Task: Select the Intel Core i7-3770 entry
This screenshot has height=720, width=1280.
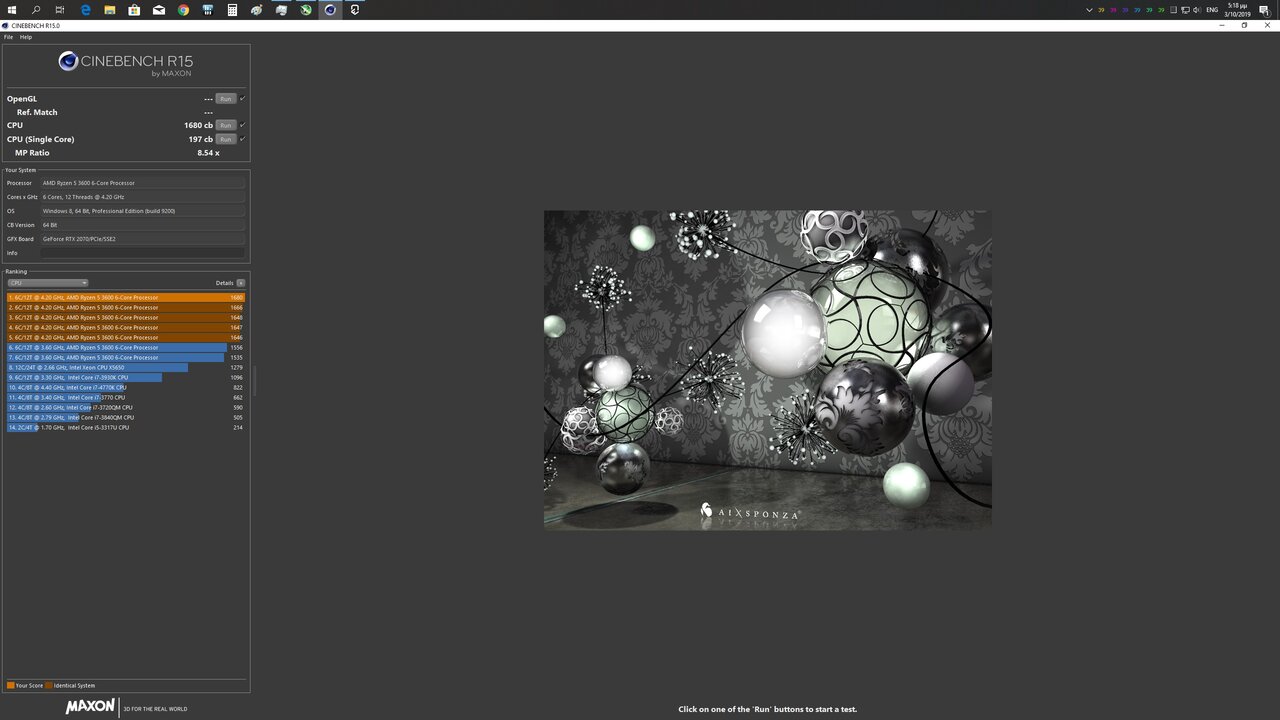Action: pyautogui.click(x=126, y=397)
